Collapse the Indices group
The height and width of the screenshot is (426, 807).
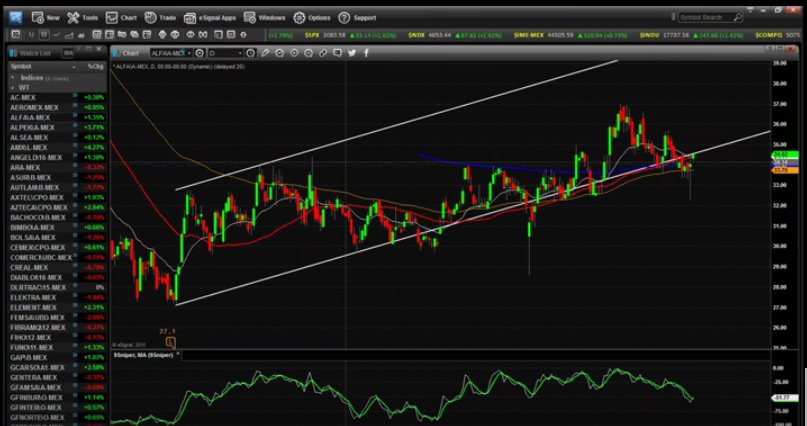[12, 78]
